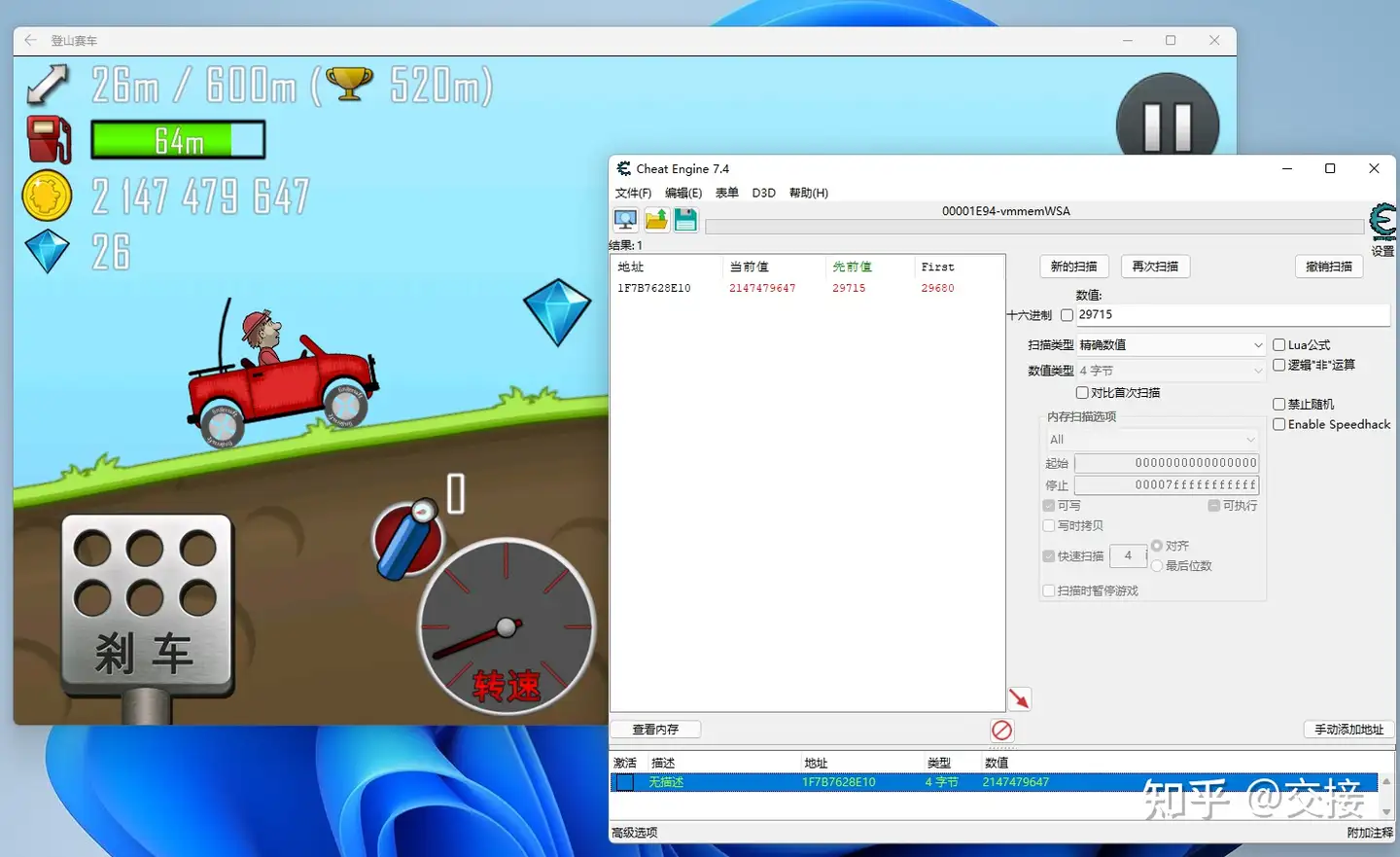Open 数值类型 4 字节 dropdown
The width and height of the screenshot is (1400, 857).
1171,371
